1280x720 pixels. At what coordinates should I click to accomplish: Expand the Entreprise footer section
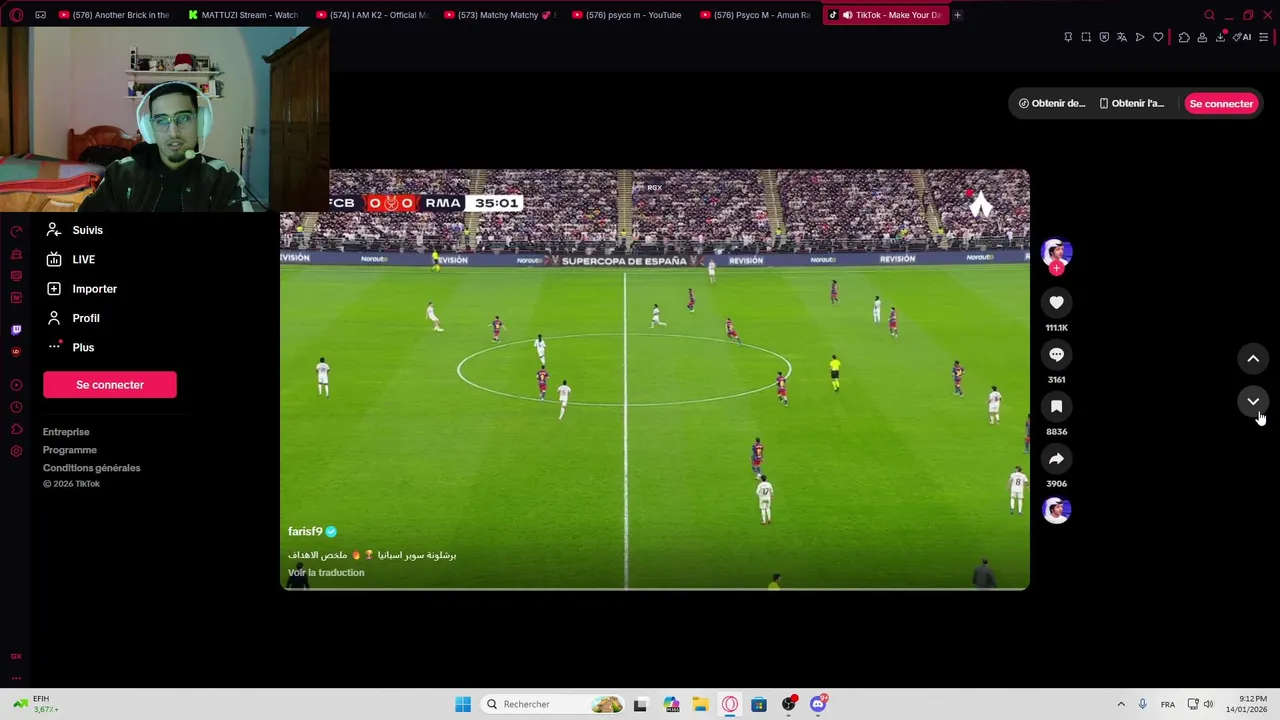(66, 432)
